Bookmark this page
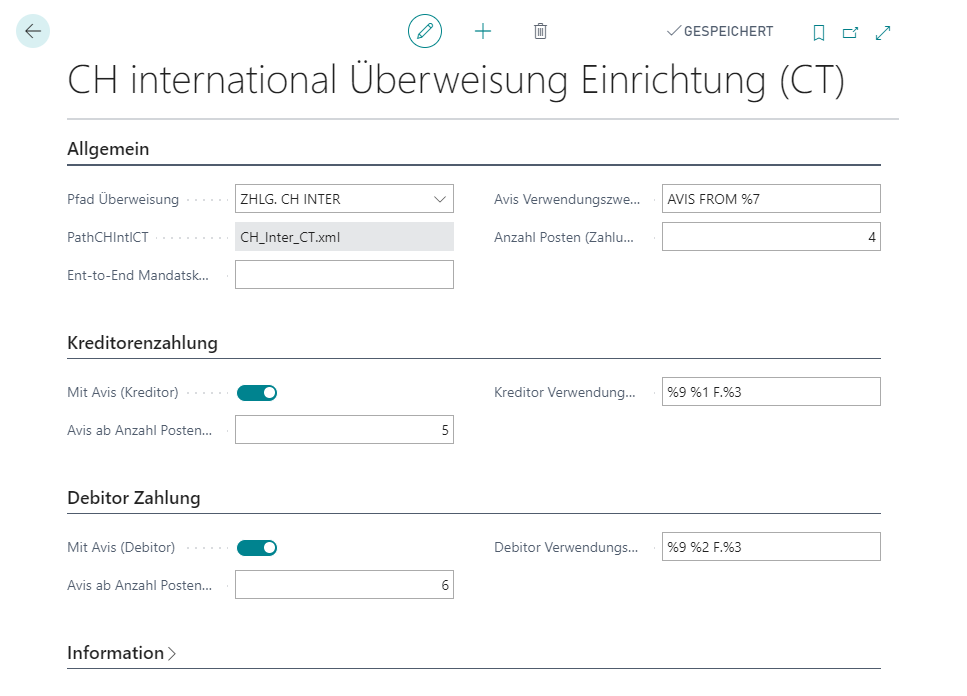 click(x=818, y=31)
